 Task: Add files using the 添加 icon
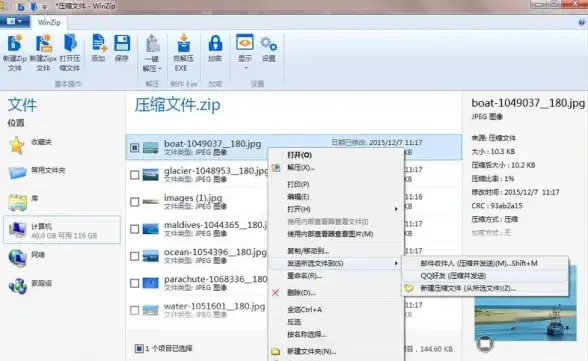point(99,48)
